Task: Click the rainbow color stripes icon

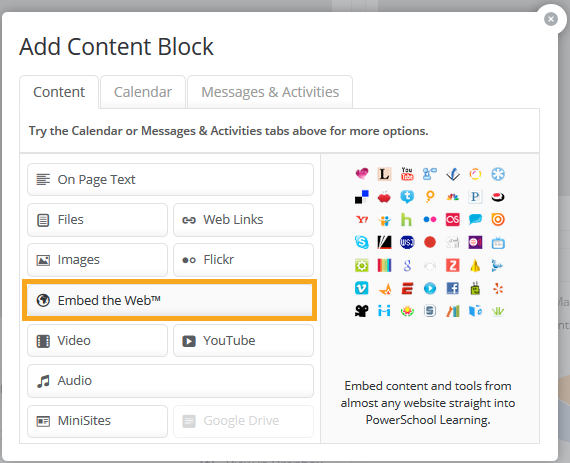Action: pos(384,265)
